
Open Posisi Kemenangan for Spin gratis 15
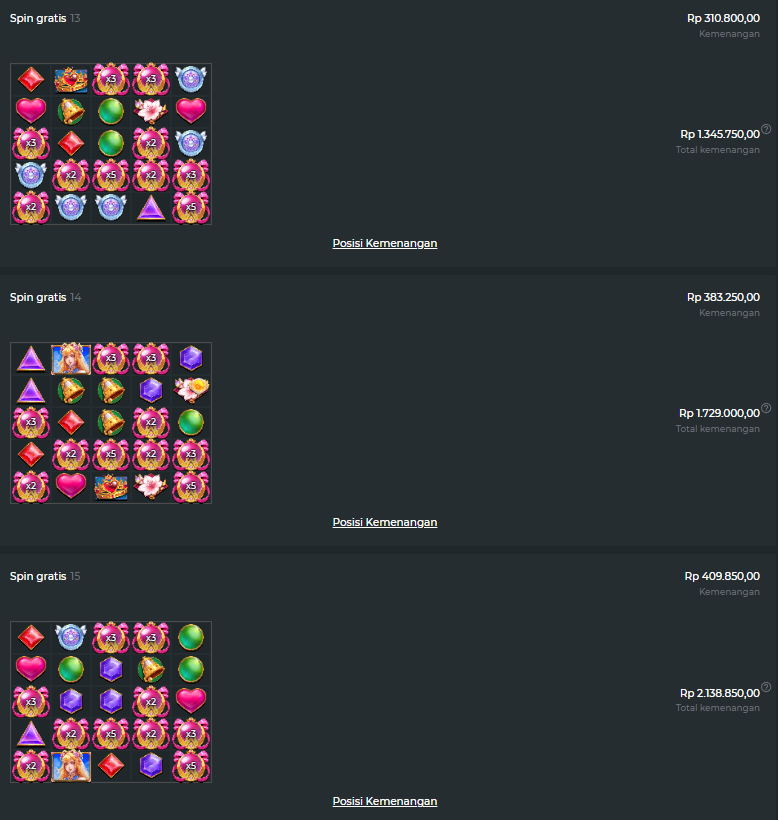click(x=385, y=801)
